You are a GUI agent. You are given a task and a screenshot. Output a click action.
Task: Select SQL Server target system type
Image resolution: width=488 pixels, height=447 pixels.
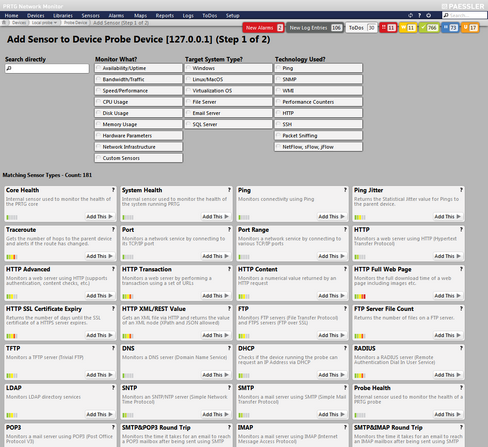point(229,124)
